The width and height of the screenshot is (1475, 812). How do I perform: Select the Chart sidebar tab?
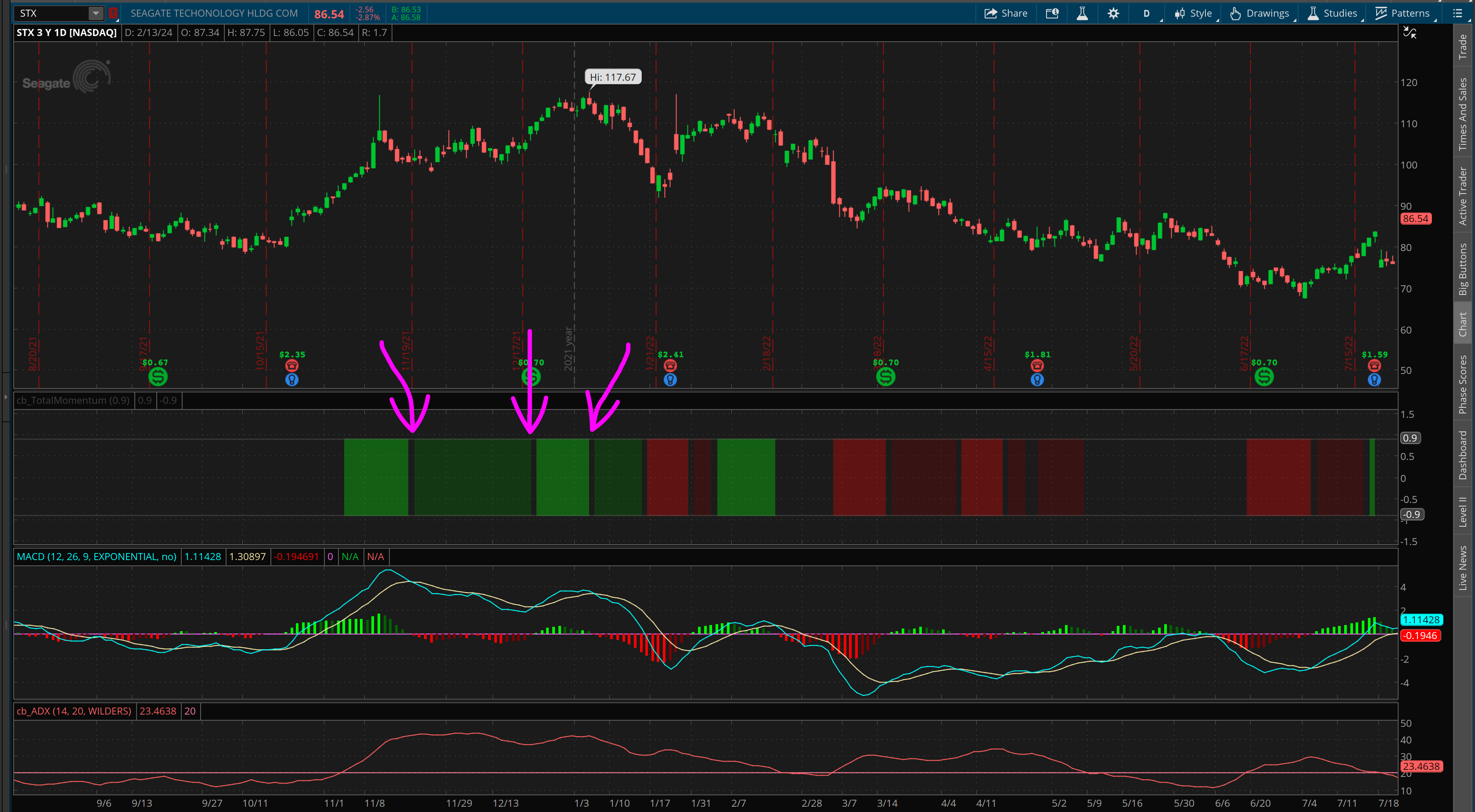(x=1463, y=324)
